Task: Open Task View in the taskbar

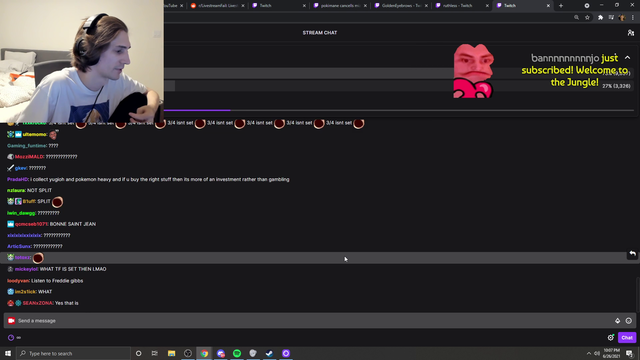Action: click(x=155, y=353)
